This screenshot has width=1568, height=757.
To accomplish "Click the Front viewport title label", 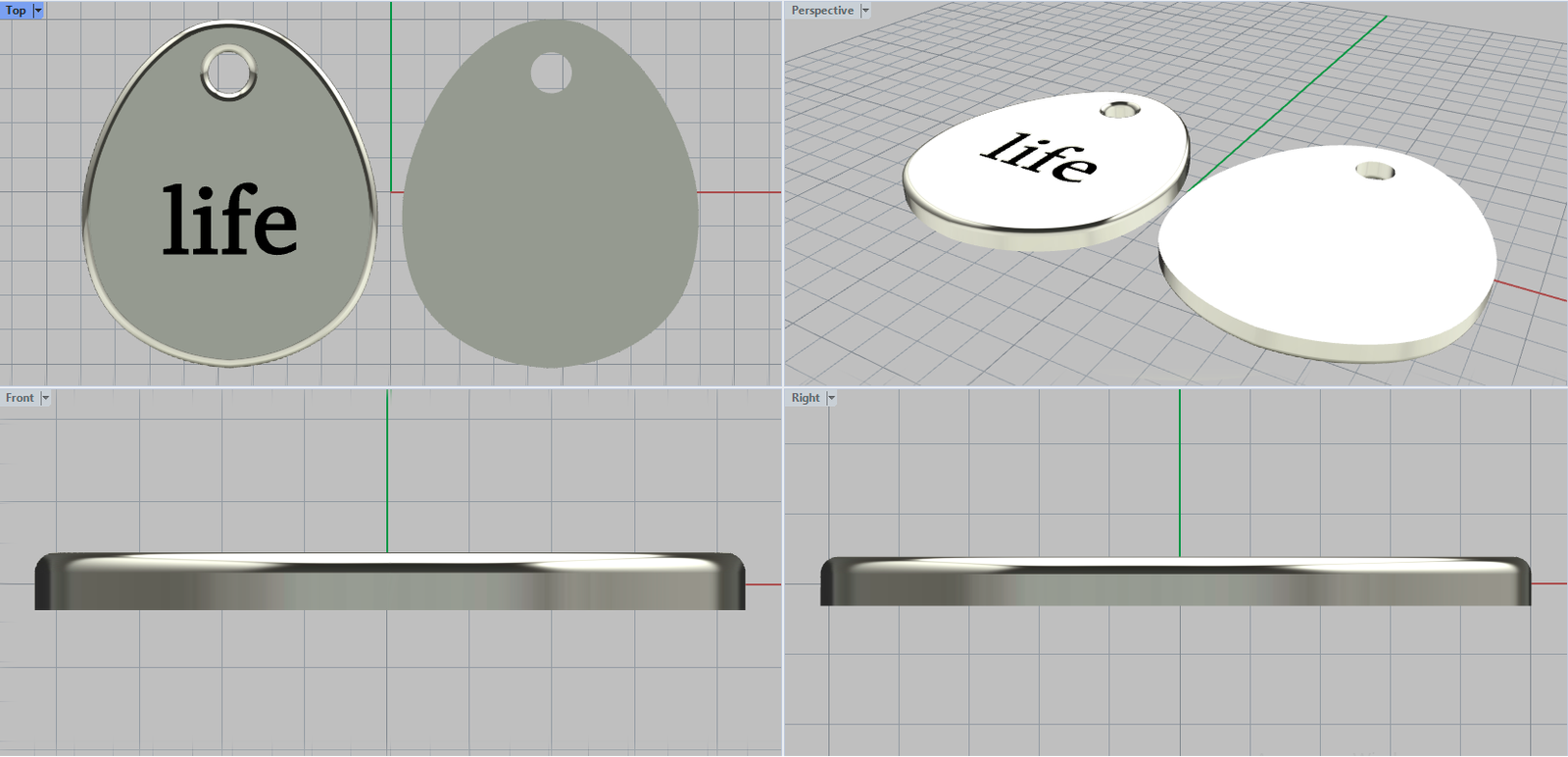I will pyautogui.click(x=20, y=397).
